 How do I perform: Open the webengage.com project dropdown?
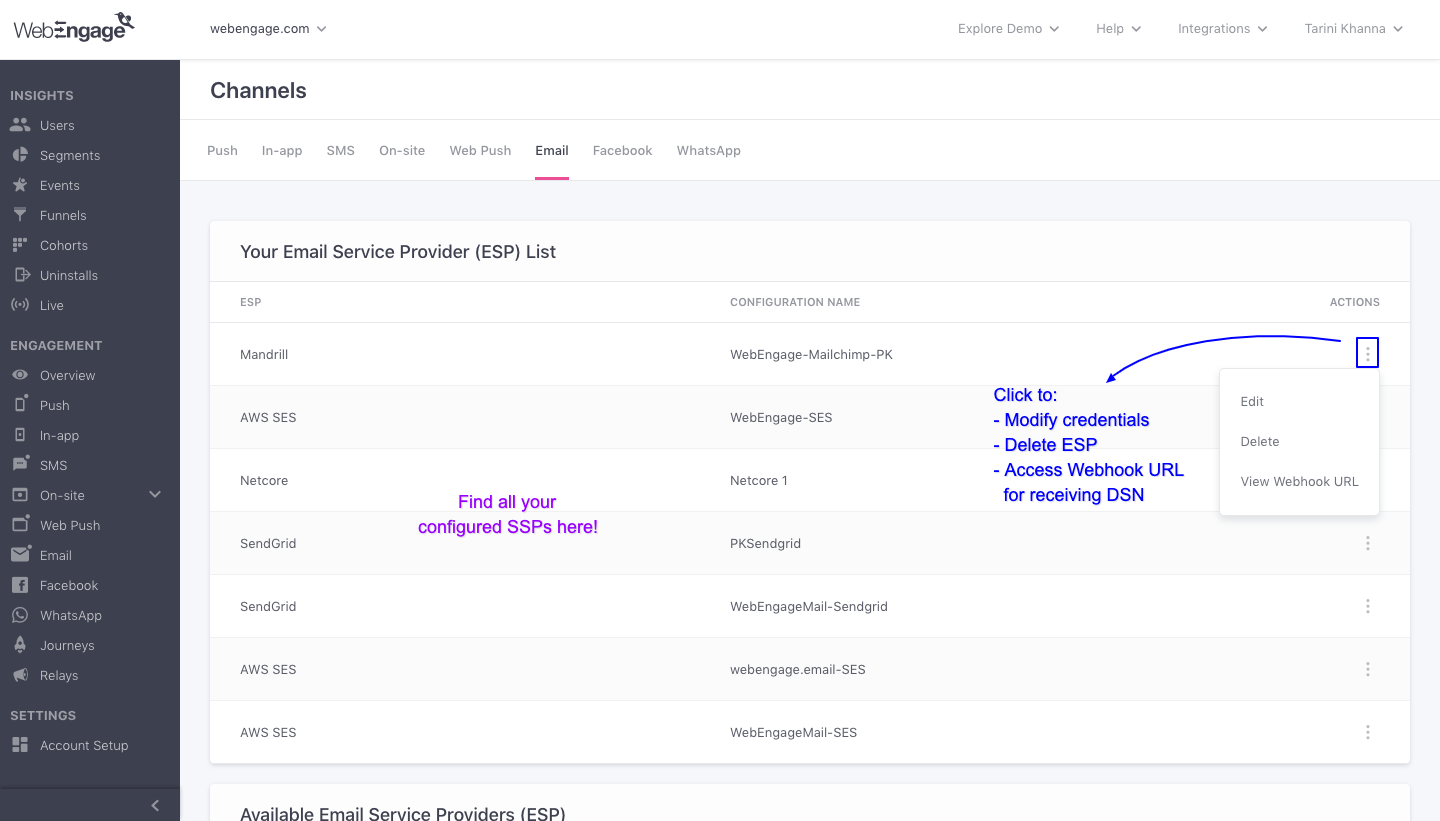[268, 29]
